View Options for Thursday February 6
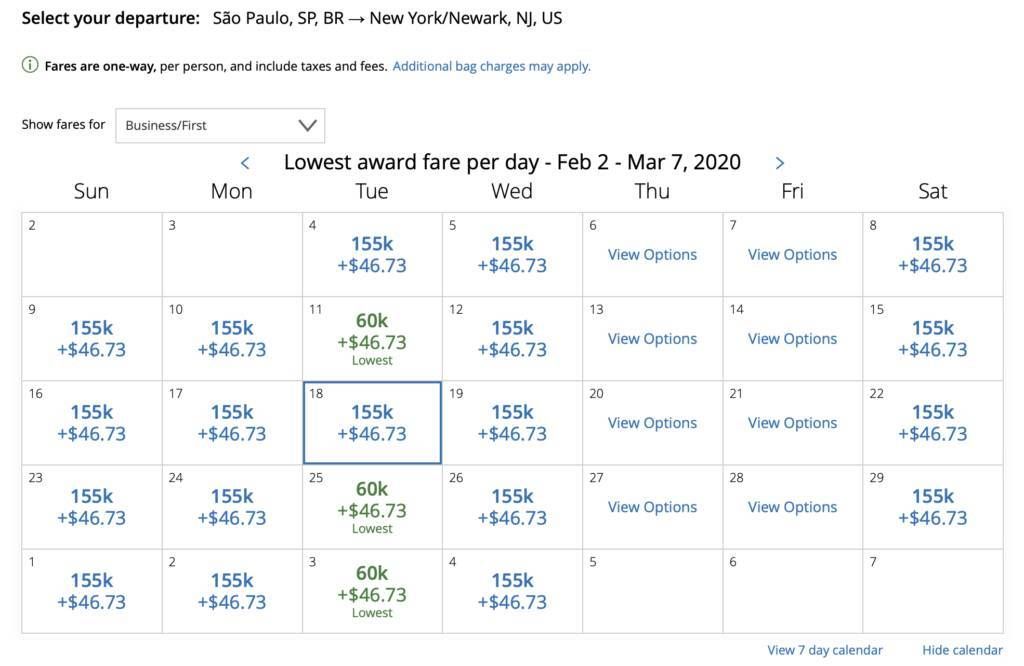The image size is (1024, 666). click(x=652, y=255)
